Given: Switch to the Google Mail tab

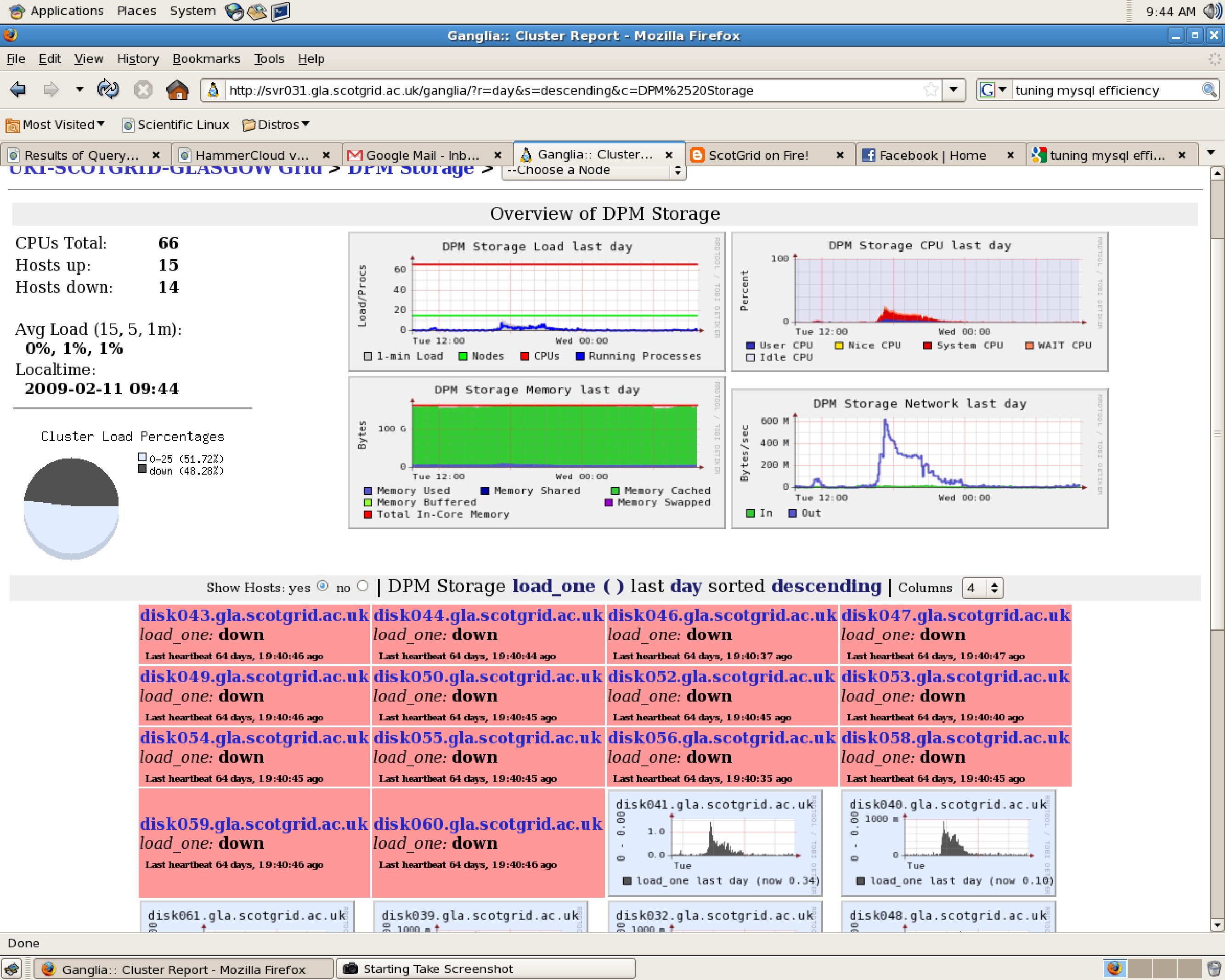Looking at the screenshot, I should (424, 155).
